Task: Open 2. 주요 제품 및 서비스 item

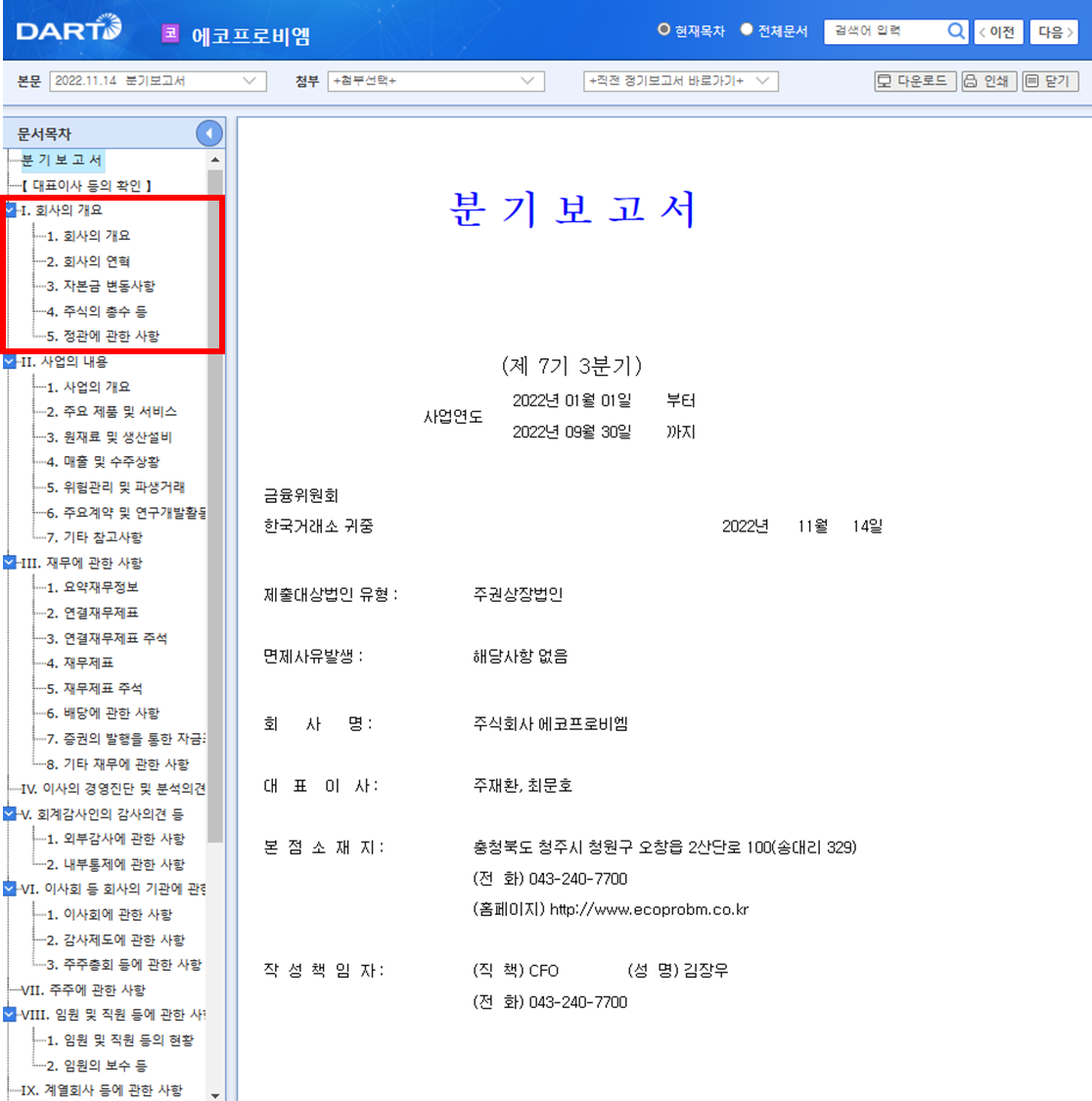Action: (111, 411)
